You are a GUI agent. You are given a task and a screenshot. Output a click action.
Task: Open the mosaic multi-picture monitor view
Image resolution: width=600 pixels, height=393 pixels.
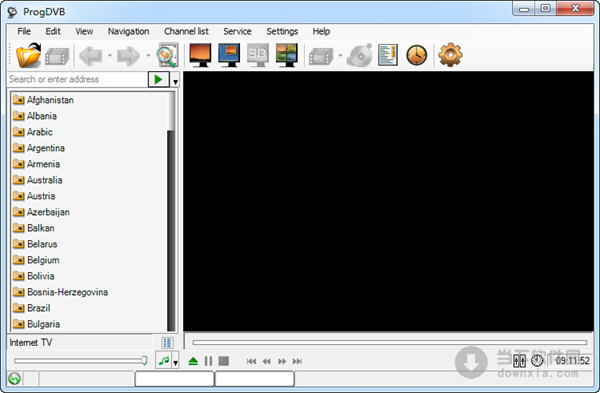tap(286, 55)
